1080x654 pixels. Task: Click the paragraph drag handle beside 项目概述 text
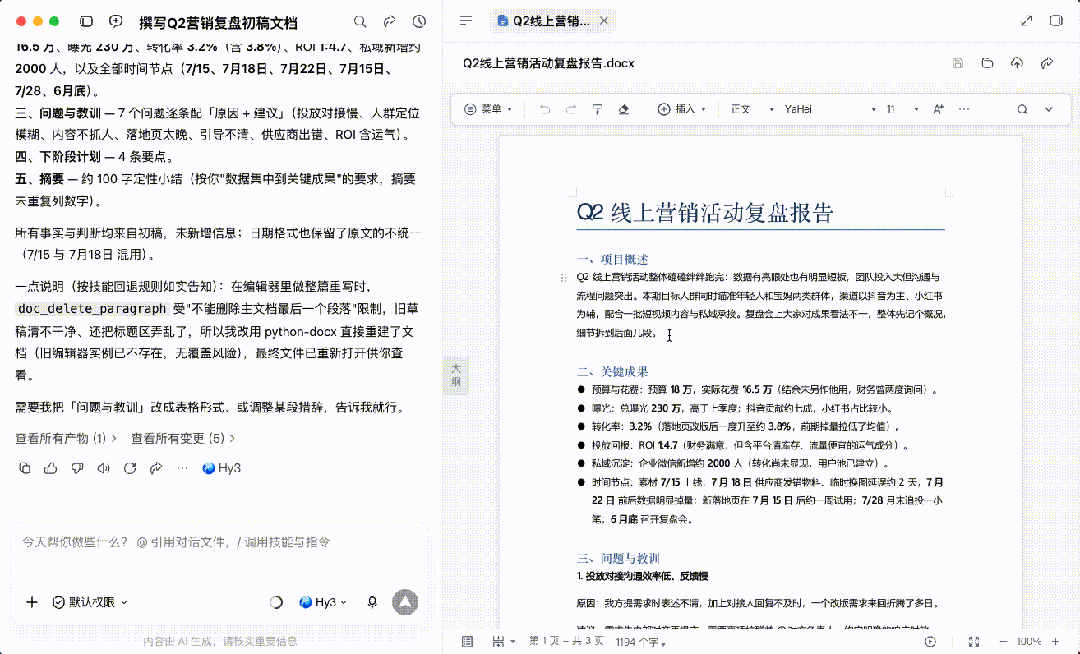(563, 277)
